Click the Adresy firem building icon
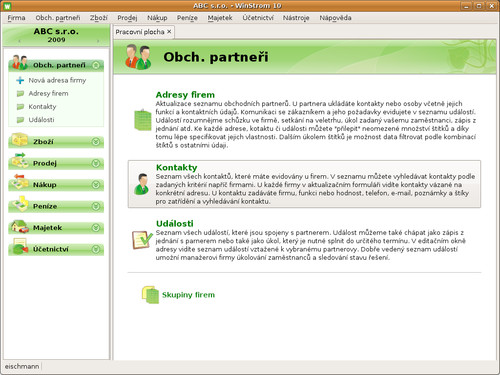Screen dimensions: 500x375 point(142,119)
